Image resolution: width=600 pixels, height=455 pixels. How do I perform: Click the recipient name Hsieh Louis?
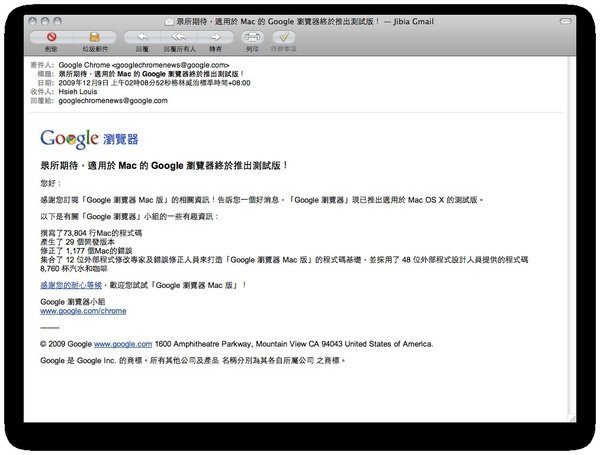click(78, 92)
